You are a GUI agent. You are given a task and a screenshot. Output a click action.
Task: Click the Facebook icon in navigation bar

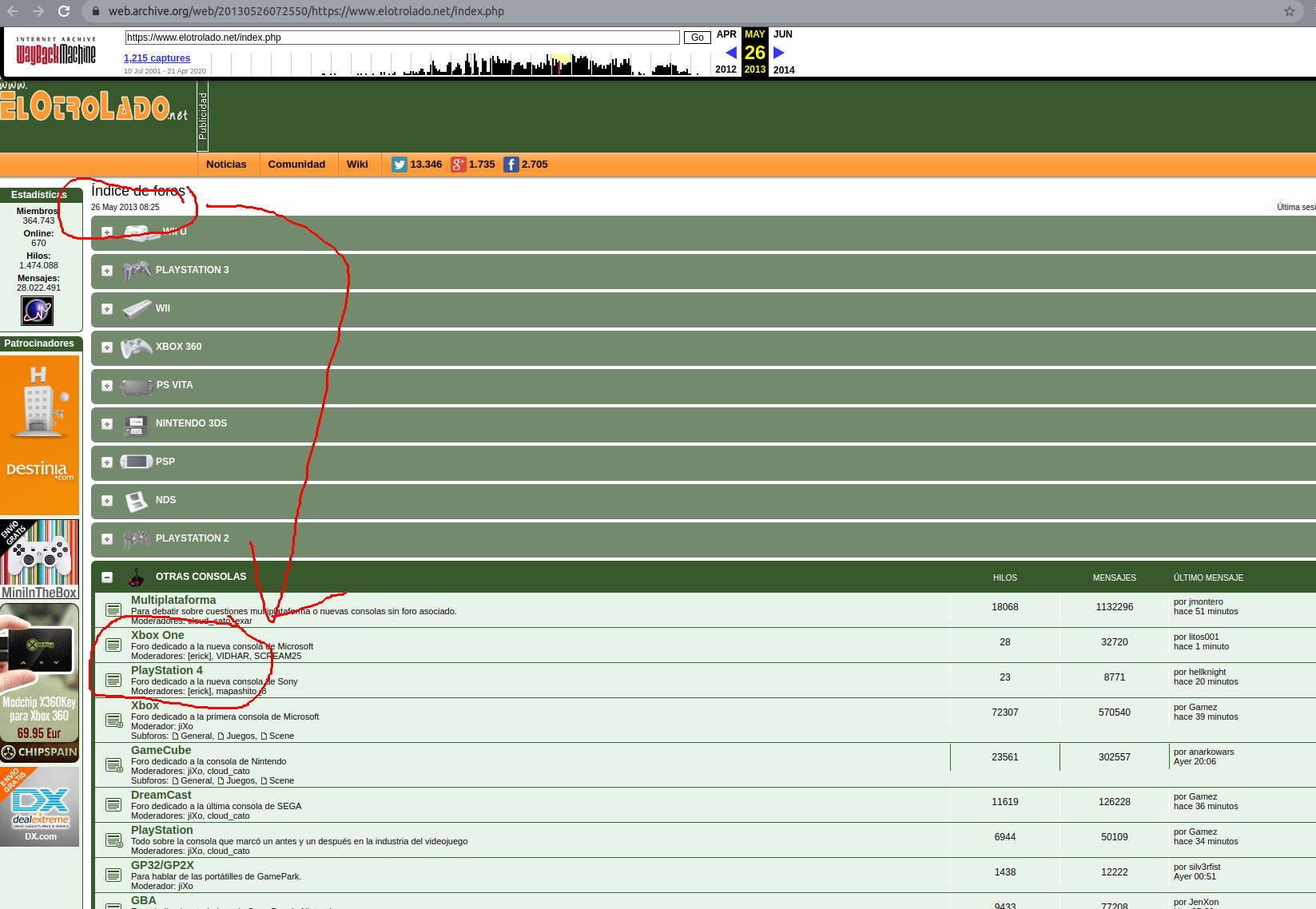pyautogui.click(x=511, y=165)
